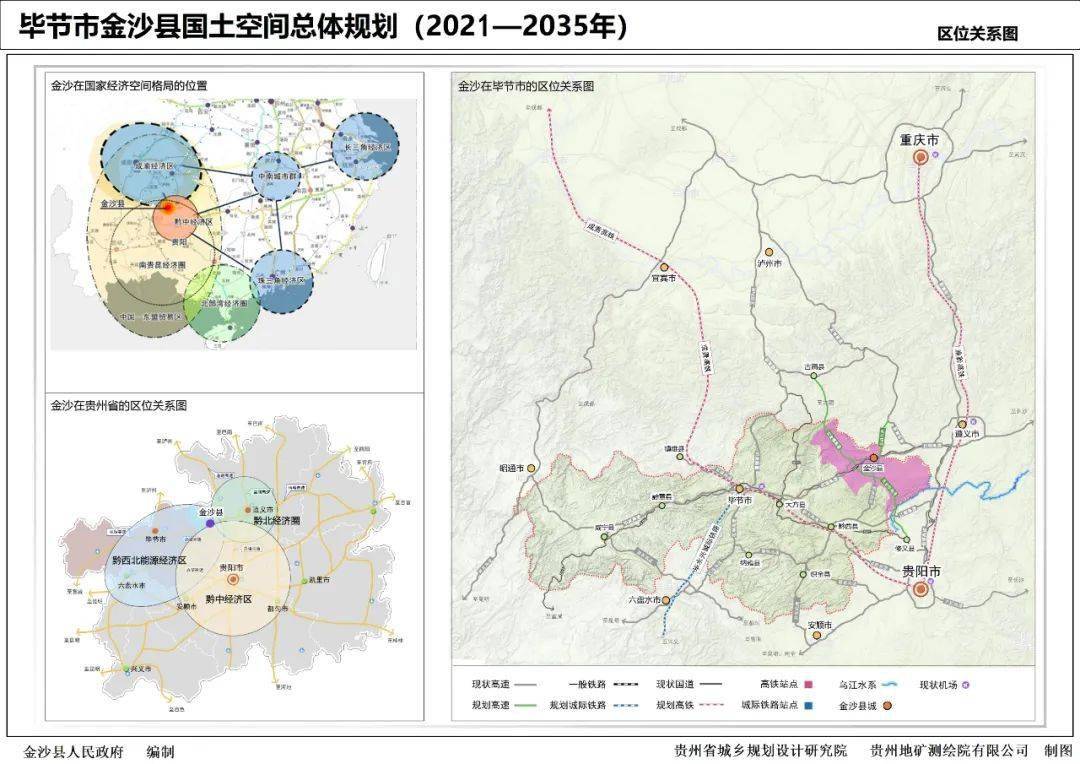Image resolution: width=1080 pixels, height=764 pixels.
Task: Click the 金沙县人民政府 footer text
Action: 73,752
